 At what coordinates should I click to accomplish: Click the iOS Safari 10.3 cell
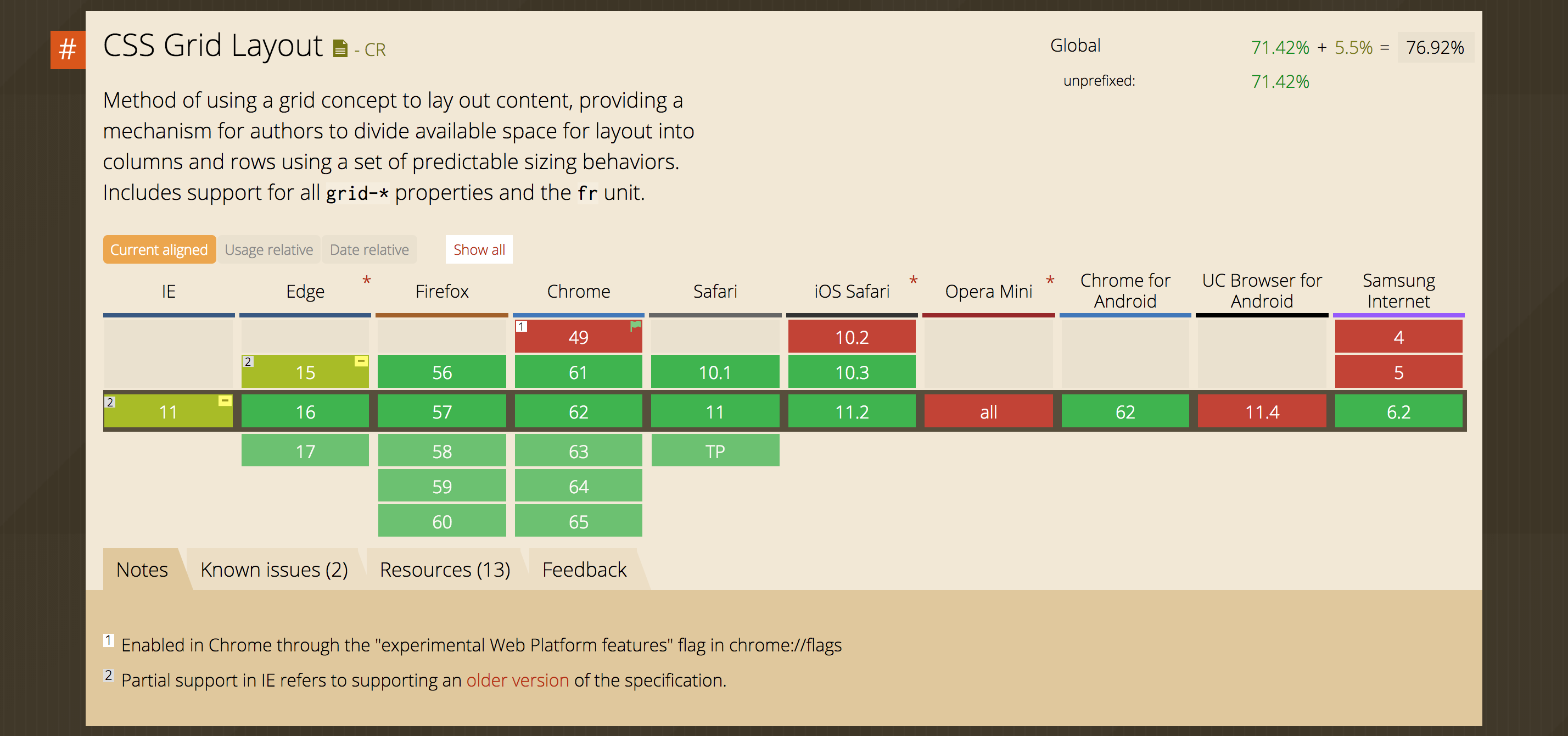852,372
